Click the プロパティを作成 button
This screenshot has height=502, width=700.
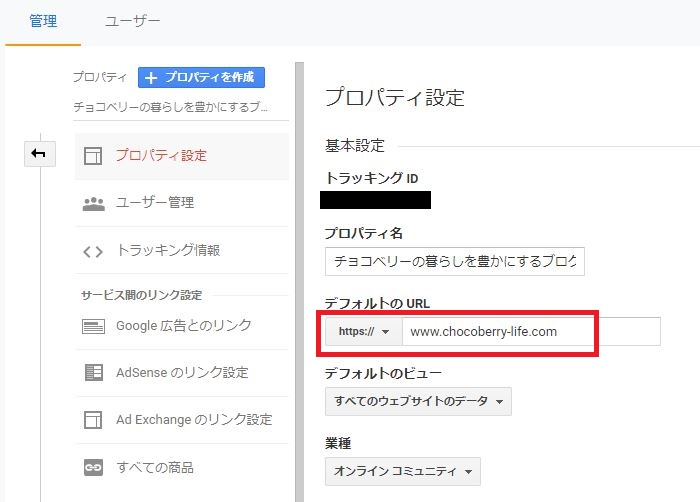pyautogui.click(x=201, y=77)
